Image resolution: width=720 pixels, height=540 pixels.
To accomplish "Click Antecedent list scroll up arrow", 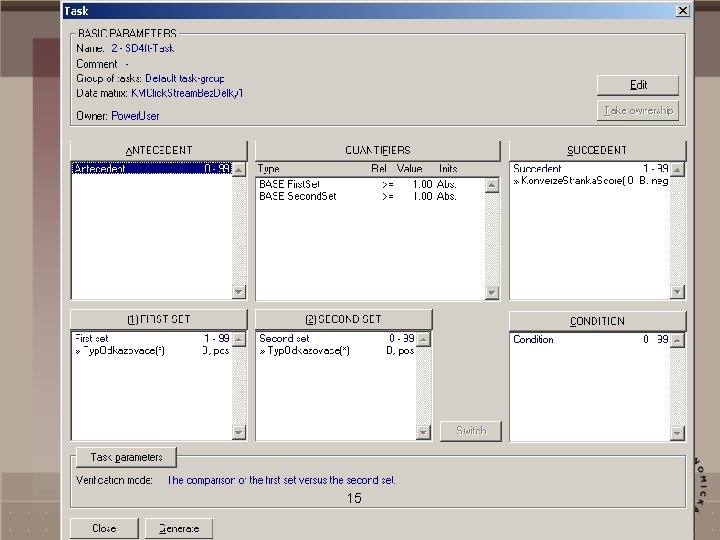I will (239, 170).
